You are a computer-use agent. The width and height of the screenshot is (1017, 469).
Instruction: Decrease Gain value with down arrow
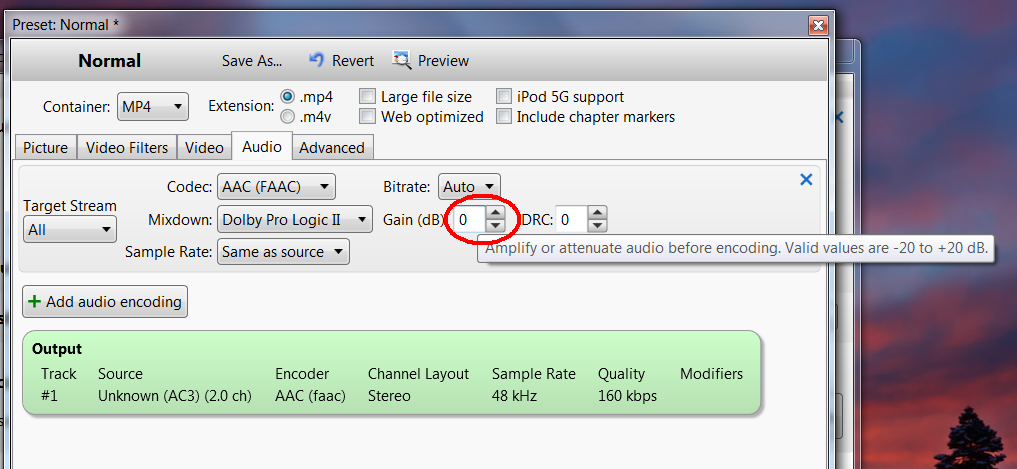coord(496,225)
